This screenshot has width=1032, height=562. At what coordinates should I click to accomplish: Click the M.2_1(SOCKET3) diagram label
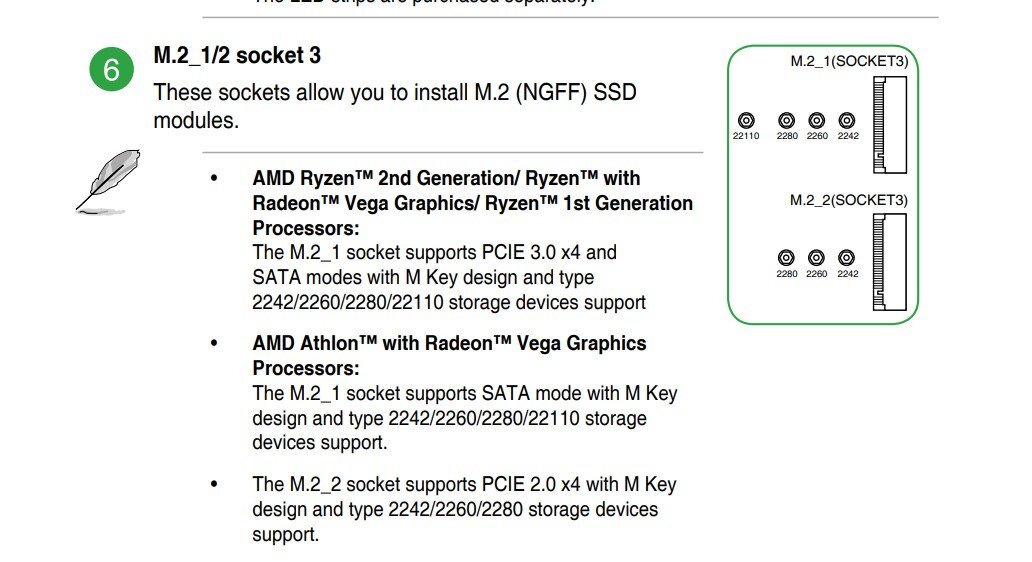[x=849, y=61]
